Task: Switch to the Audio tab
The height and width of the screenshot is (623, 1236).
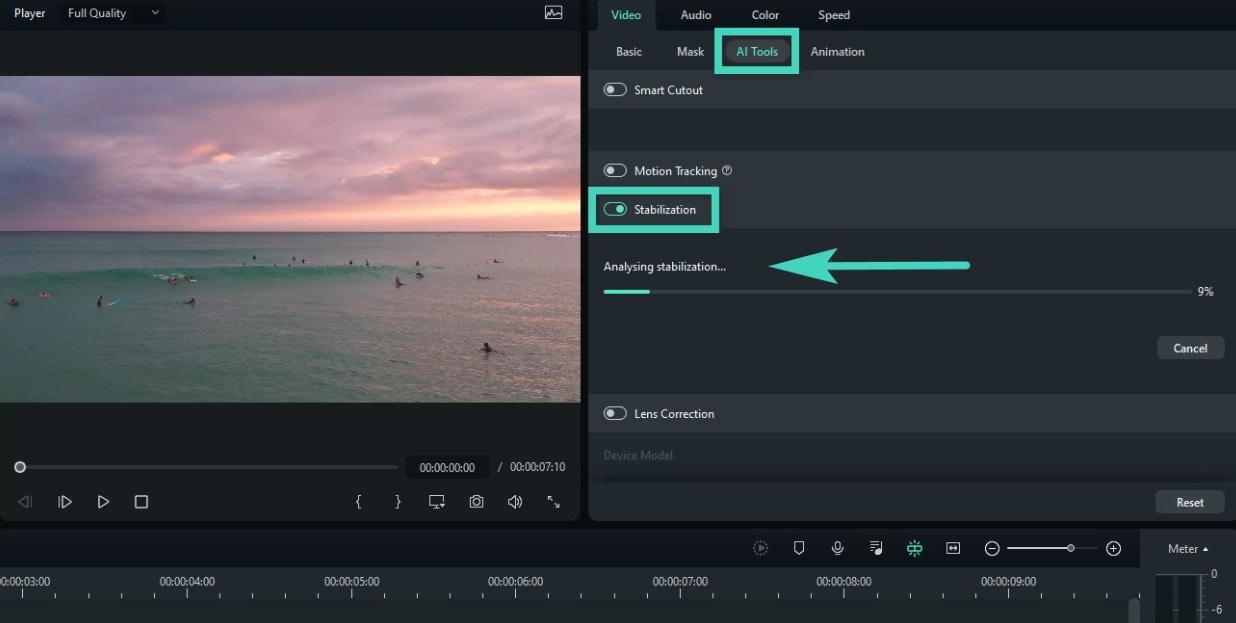Action: coord(696,15)
